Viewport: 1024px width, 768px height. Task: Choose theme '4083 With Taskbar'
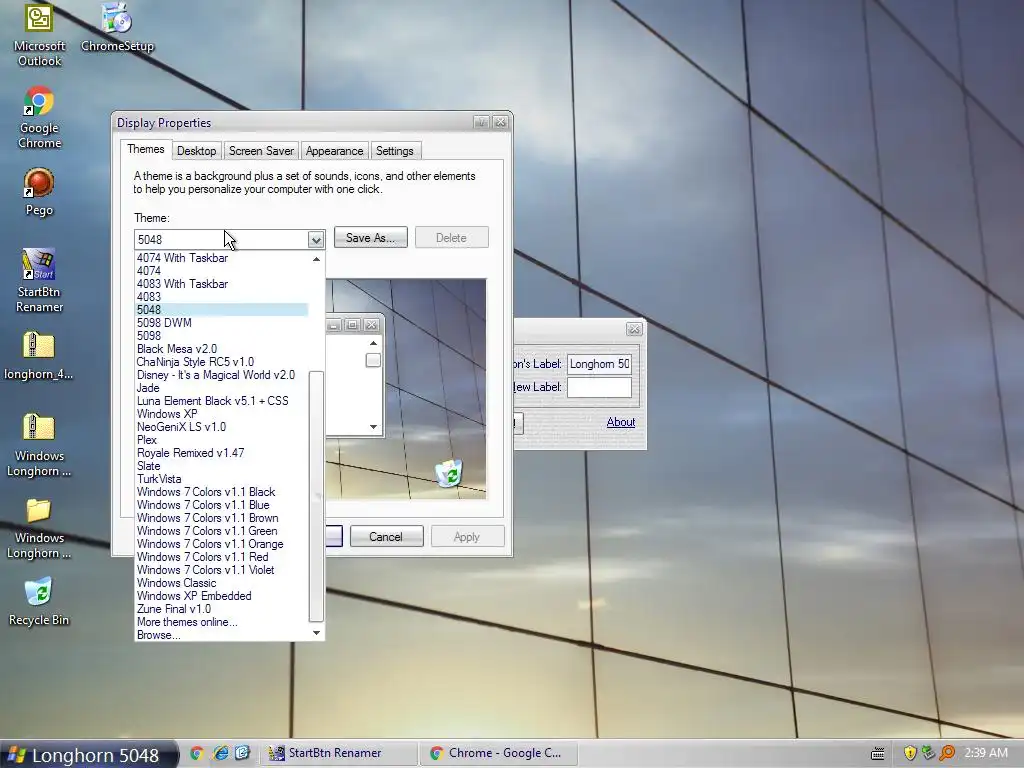pyautogui.click(x=221, y=284)
